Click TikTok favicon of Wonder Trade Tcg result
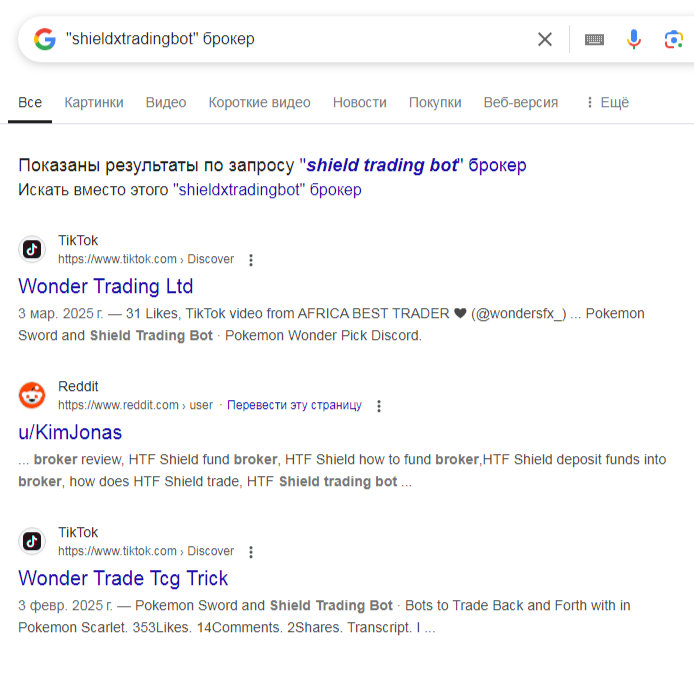The image size is (694, 692). click(32, 541)
